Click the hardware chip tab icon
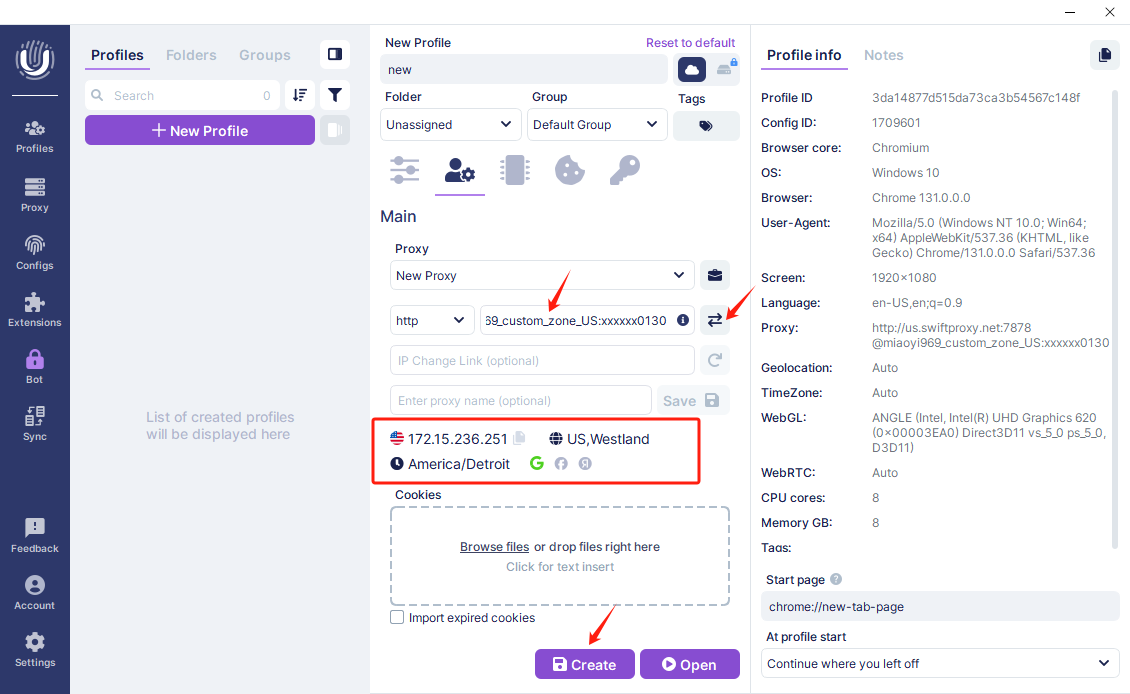This screenshot has height=694, width=1130. pos(514,170)
